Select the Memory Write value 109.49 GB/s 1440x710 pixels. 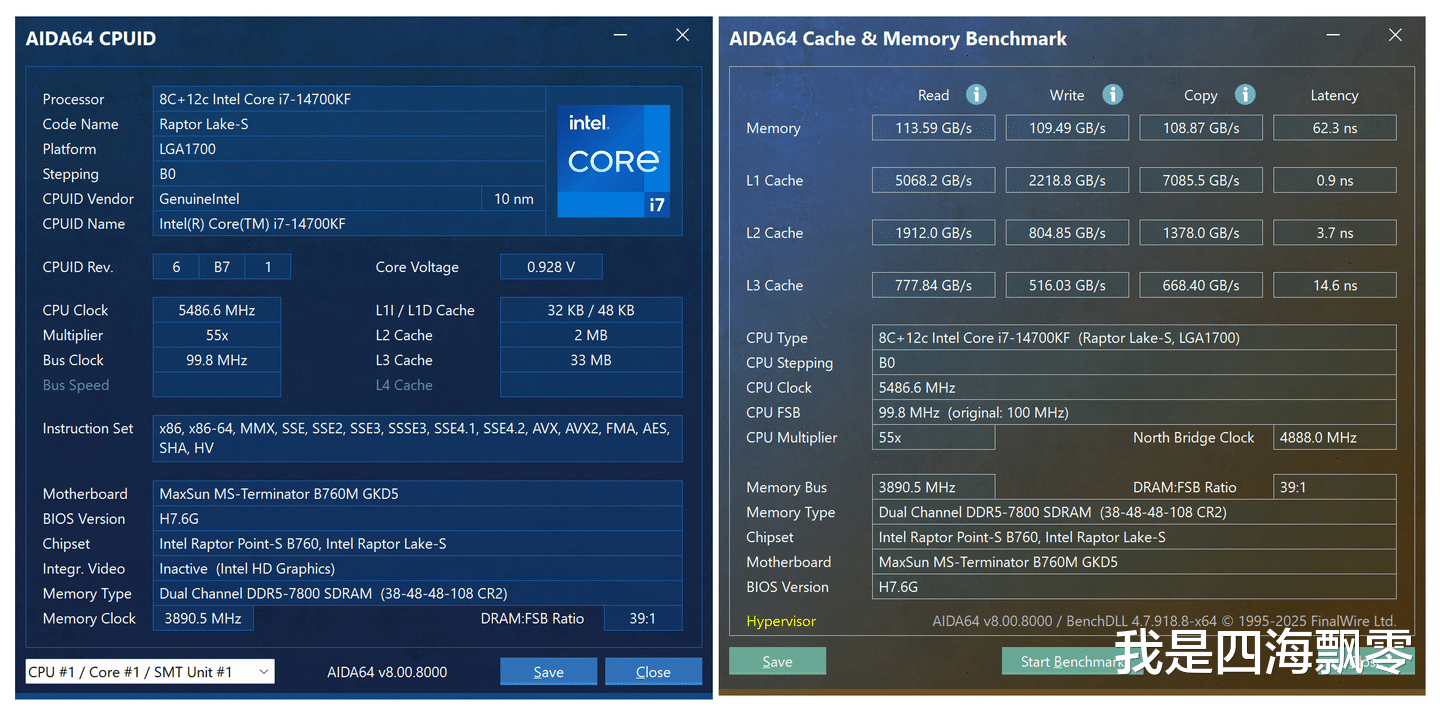(x=1067, y=128)
